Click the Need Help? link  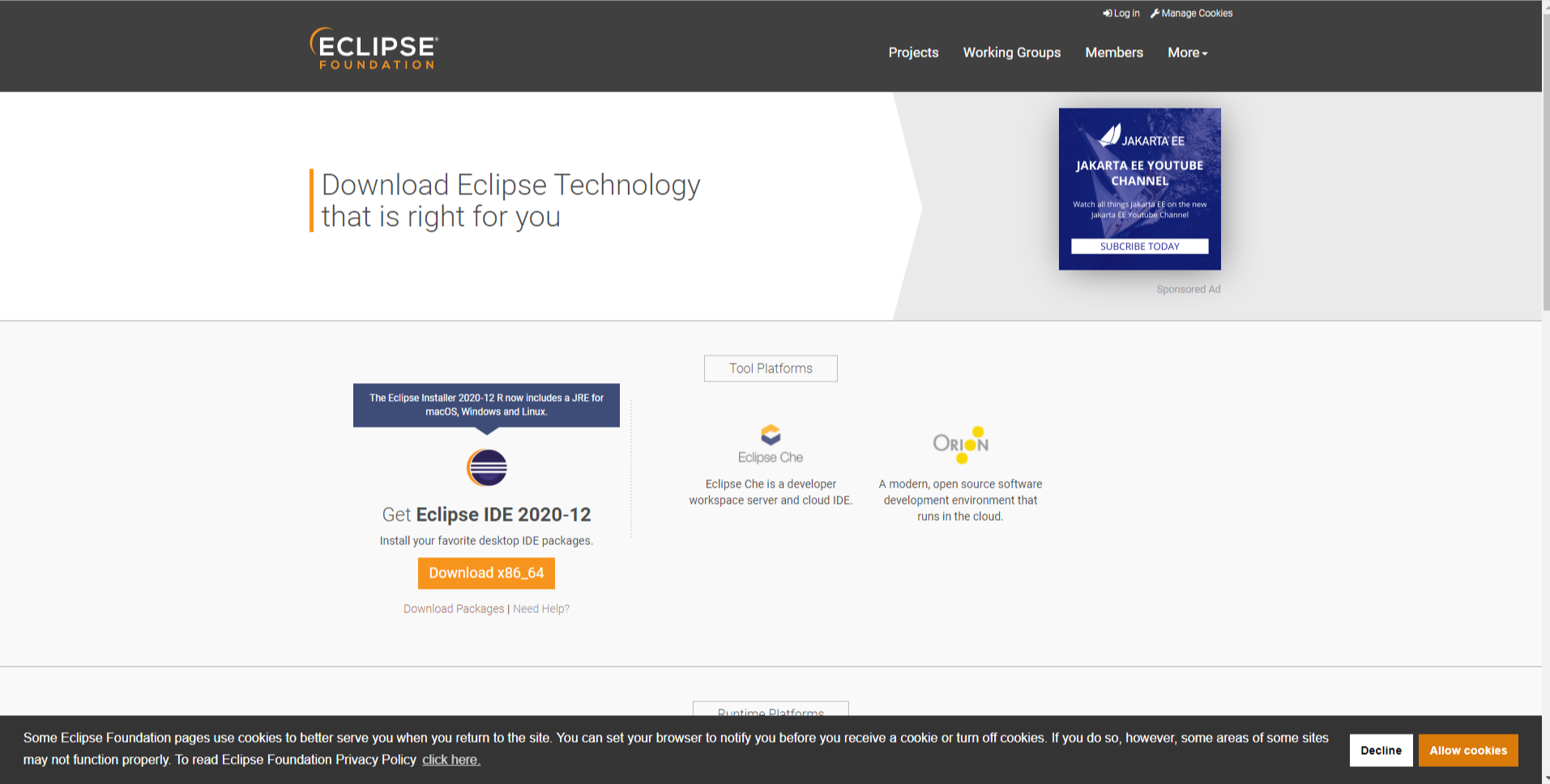(x=541, y=609)
